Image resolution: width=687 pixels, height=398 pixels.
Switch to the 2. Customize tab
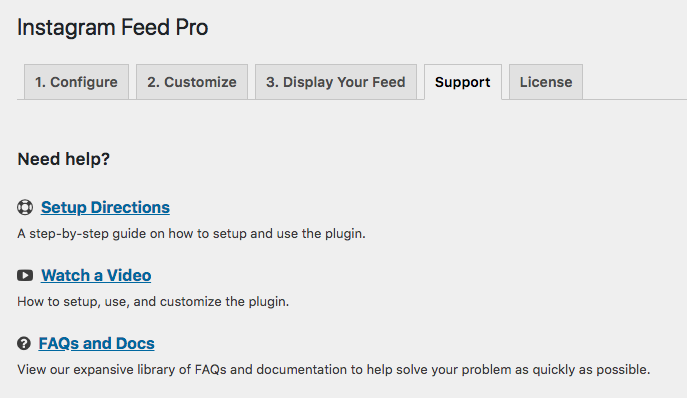[192, 82]
